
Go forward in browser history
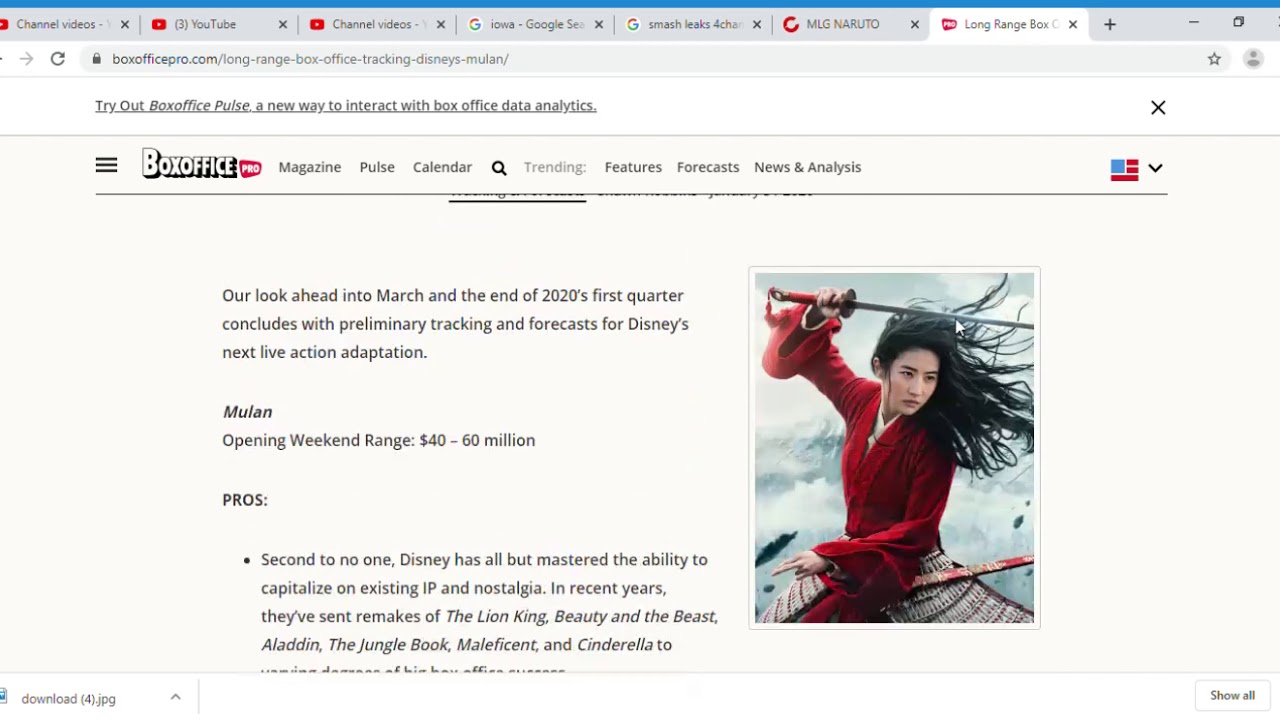(26, 59)
